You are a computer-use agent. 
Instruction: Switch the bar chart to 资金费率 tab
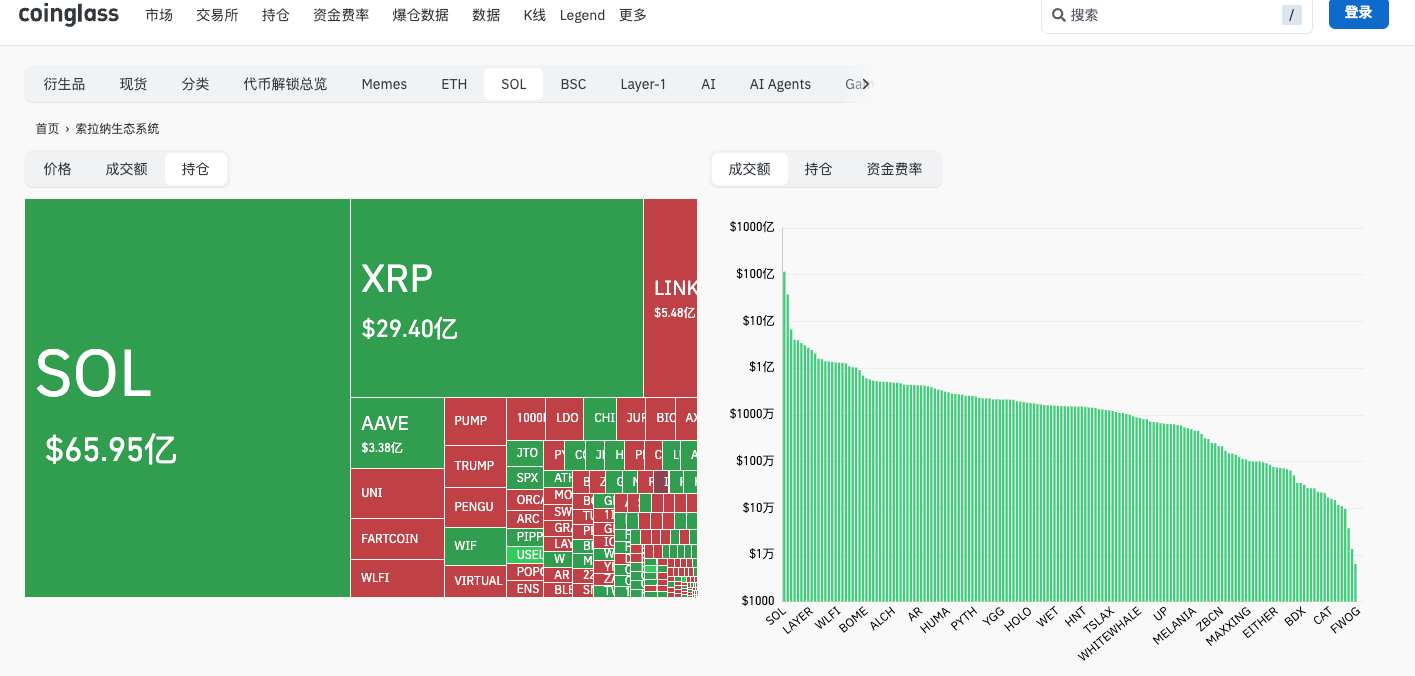pyautogui.click(x=894, y=169)
